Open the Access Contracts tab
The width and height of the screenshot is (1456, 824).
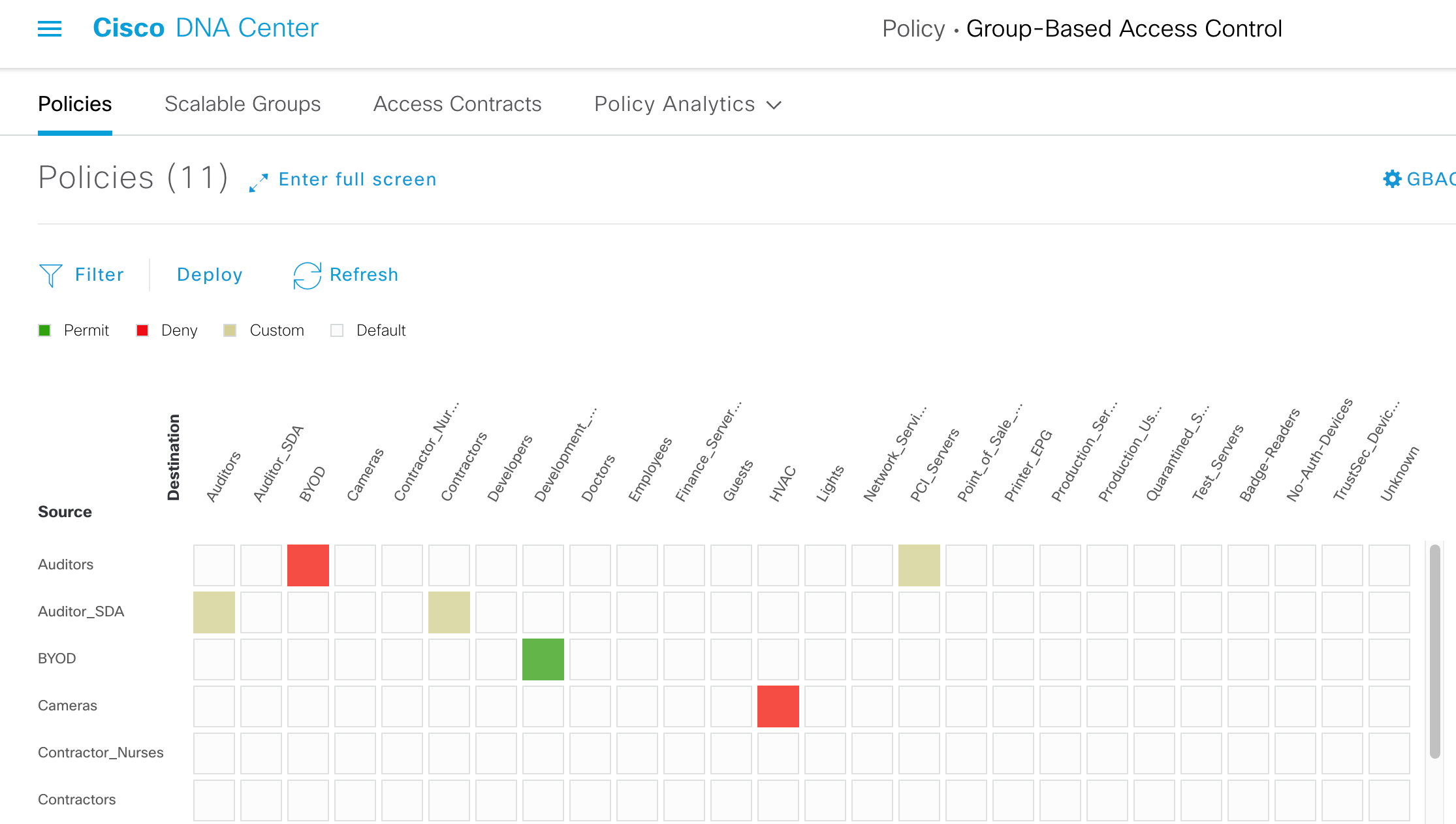click(457, 104)
